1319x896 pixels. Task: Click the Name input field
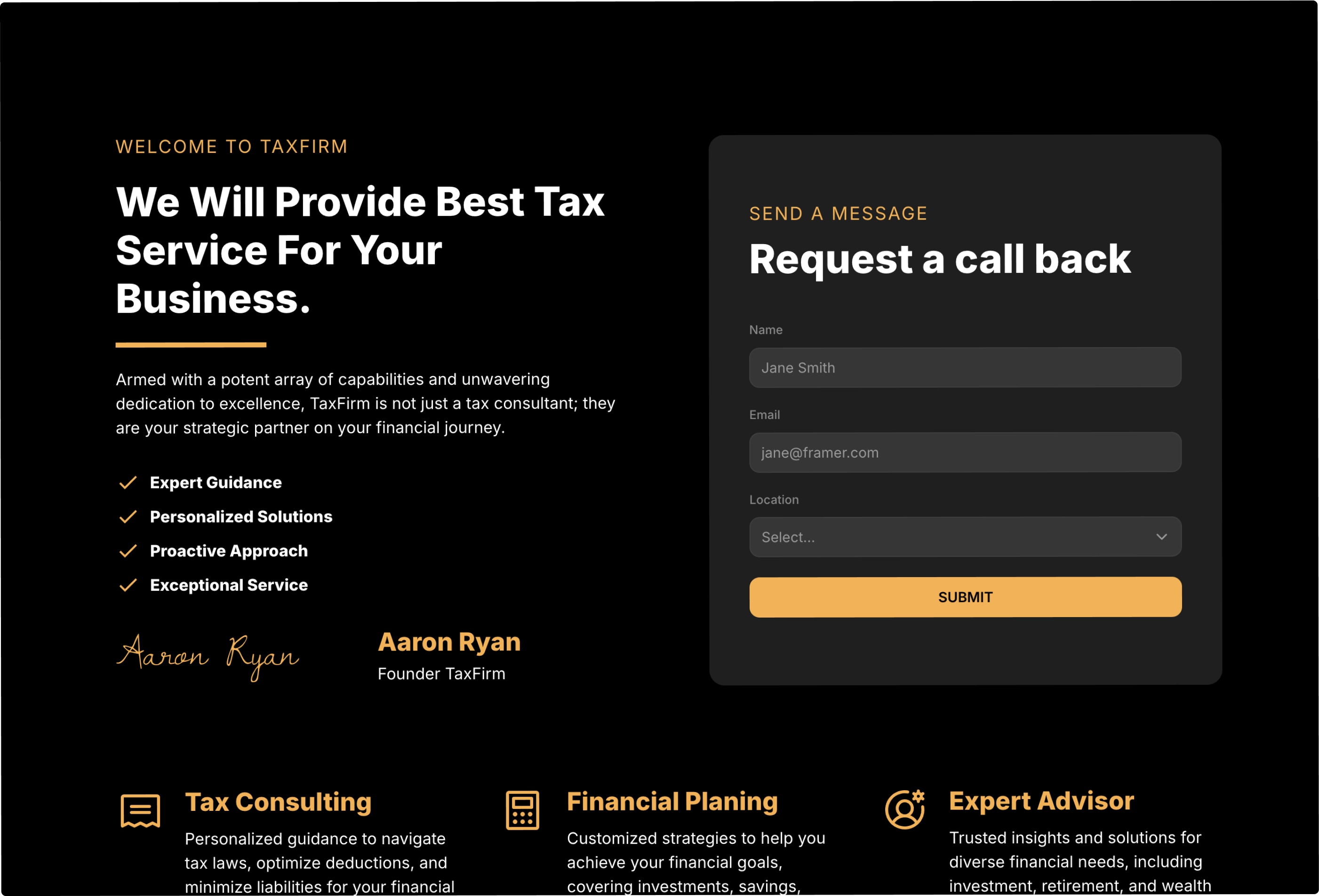coord(965,367)
